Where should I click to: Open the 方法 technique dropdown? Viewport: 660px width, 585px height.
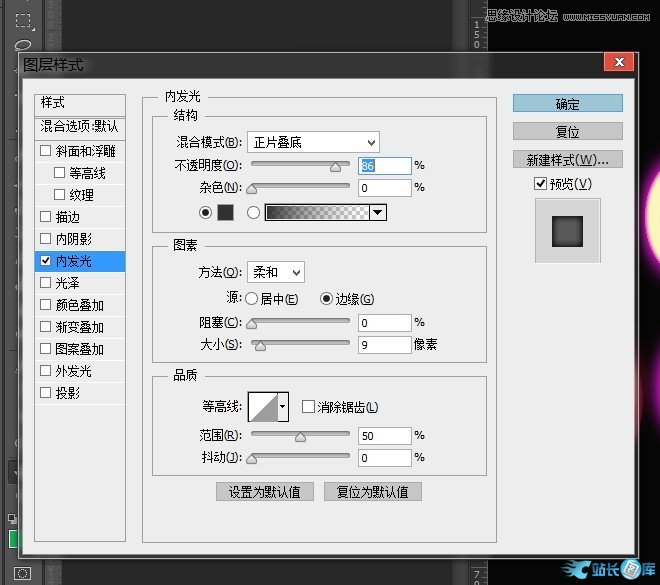point(276,272)
